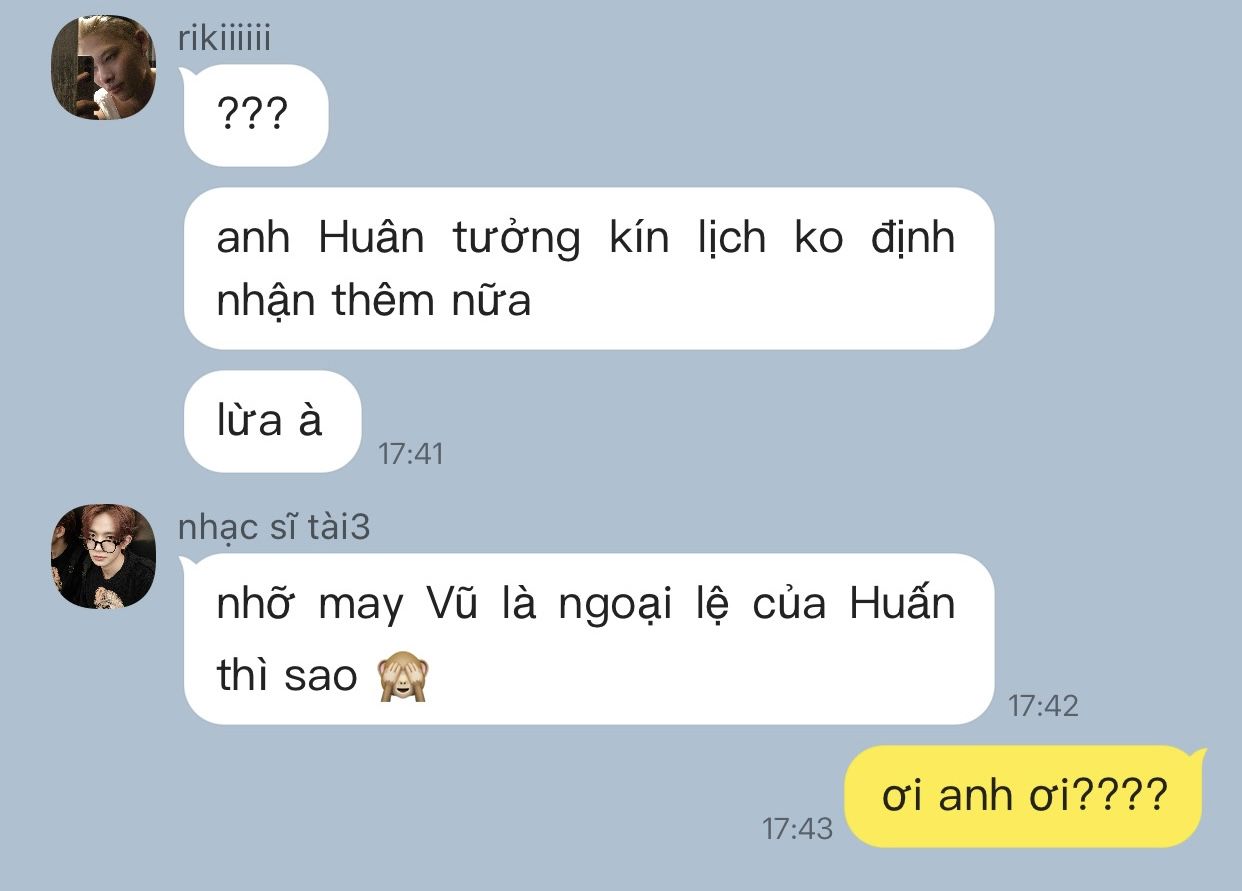This screenshot has width=1242, height=891.
Task: Select the '???' message bubble
Action: (x=256, y=116)
